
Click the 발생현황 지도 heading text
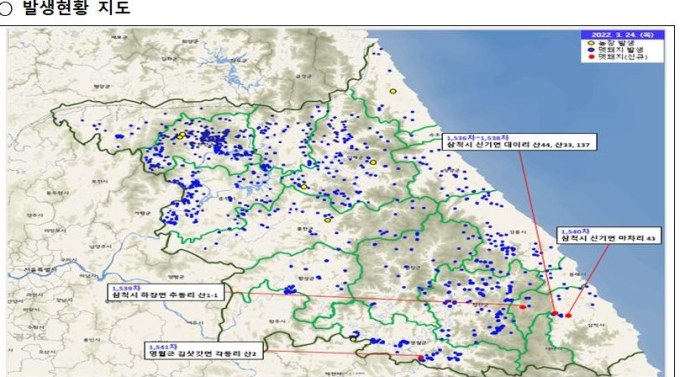coord(76,8)
